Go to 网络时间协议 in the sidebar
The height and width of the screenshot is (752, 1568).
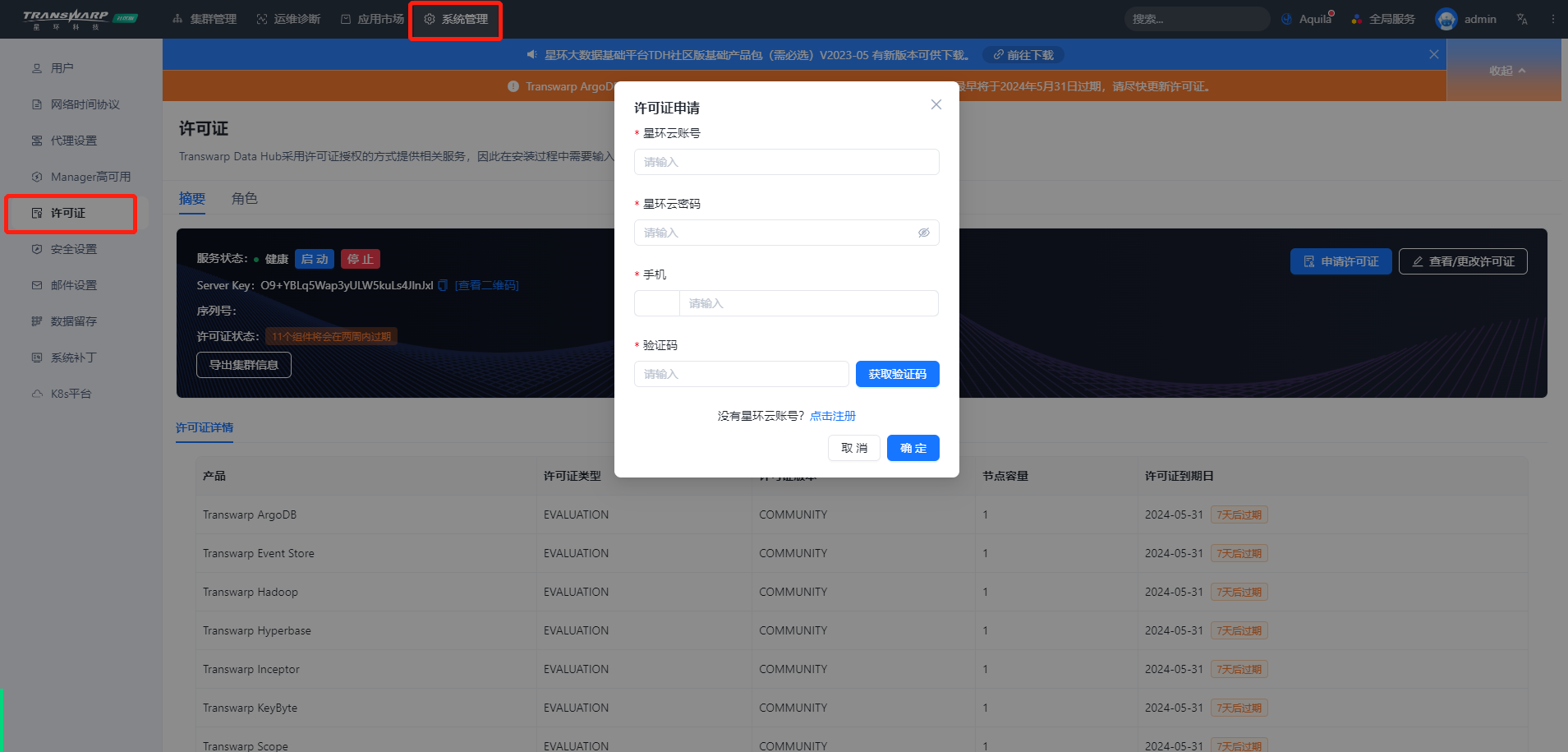tap(76, 104)
